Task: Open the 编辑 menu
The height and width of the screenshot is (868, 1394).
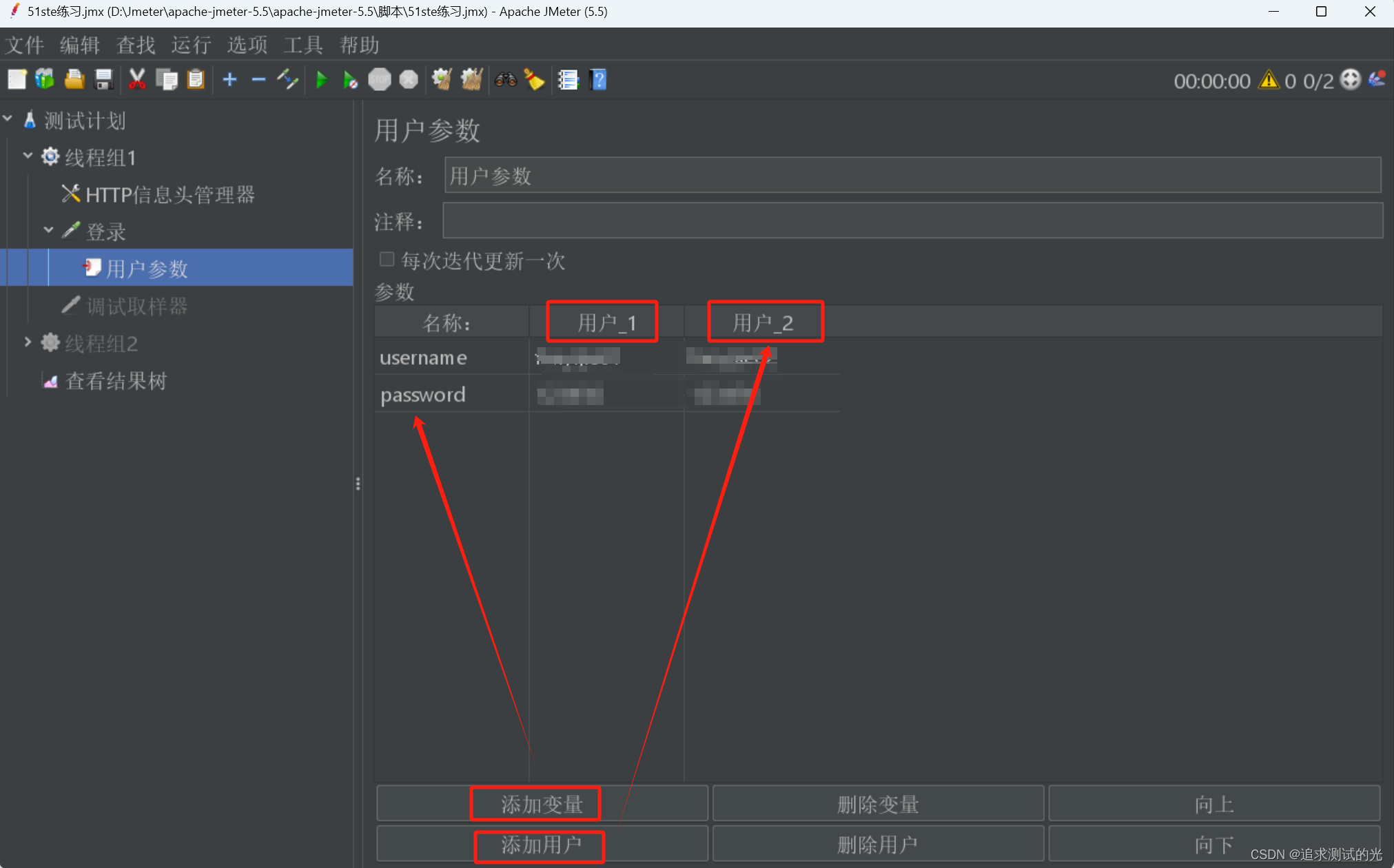Action: 80,45
